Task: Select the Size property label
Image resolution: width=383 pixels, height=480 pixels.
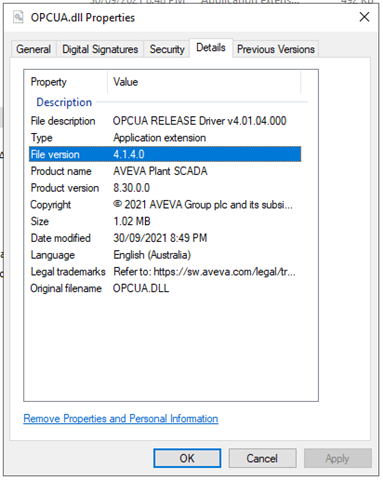Action: click(x=39, y=221)
